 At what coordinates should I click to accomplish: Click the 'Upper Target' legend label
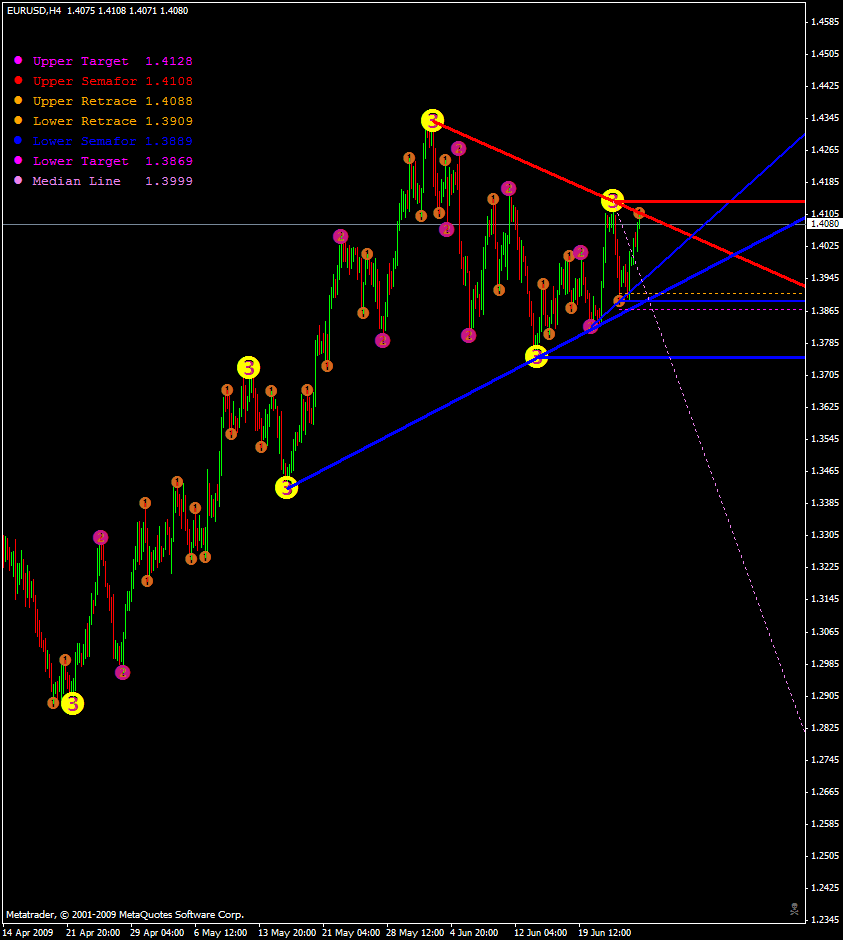coord(80,61)
